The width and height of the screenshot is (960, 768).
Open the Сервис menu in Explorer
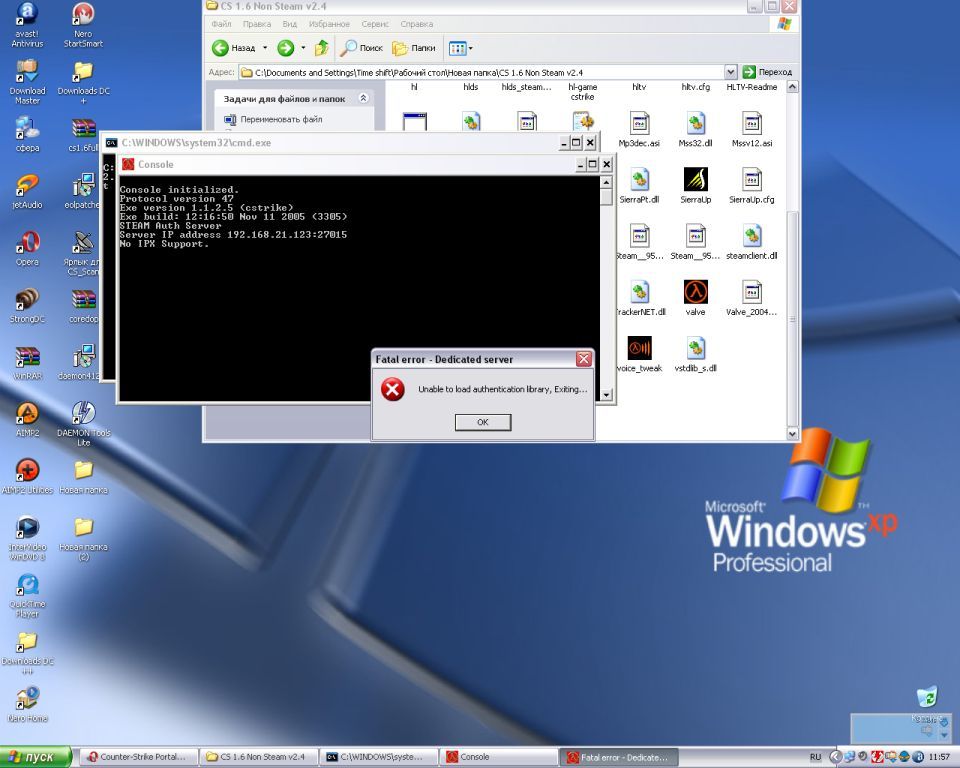pos(375,24)
